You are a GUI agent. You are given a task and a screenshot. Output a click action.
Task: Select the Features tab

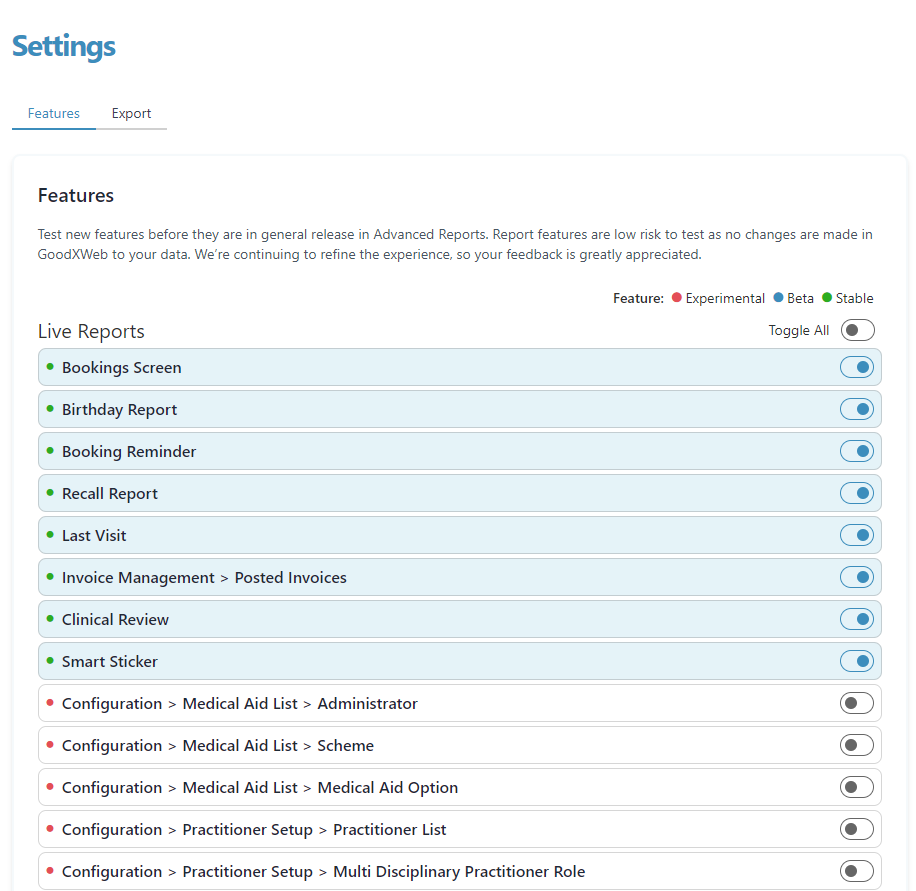[54, 114]
